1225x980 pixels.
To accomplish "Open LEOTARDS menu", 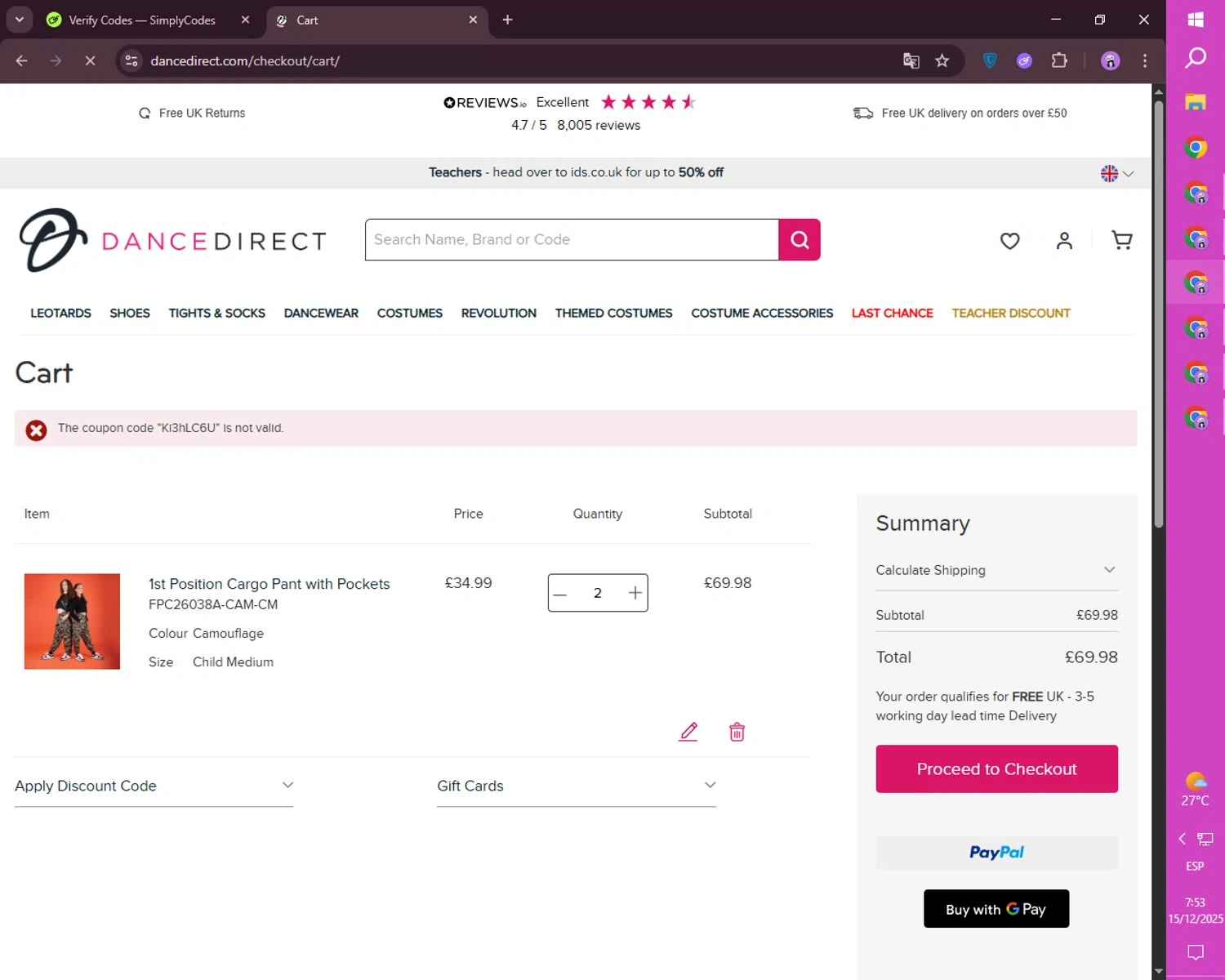I will (60, 313).
